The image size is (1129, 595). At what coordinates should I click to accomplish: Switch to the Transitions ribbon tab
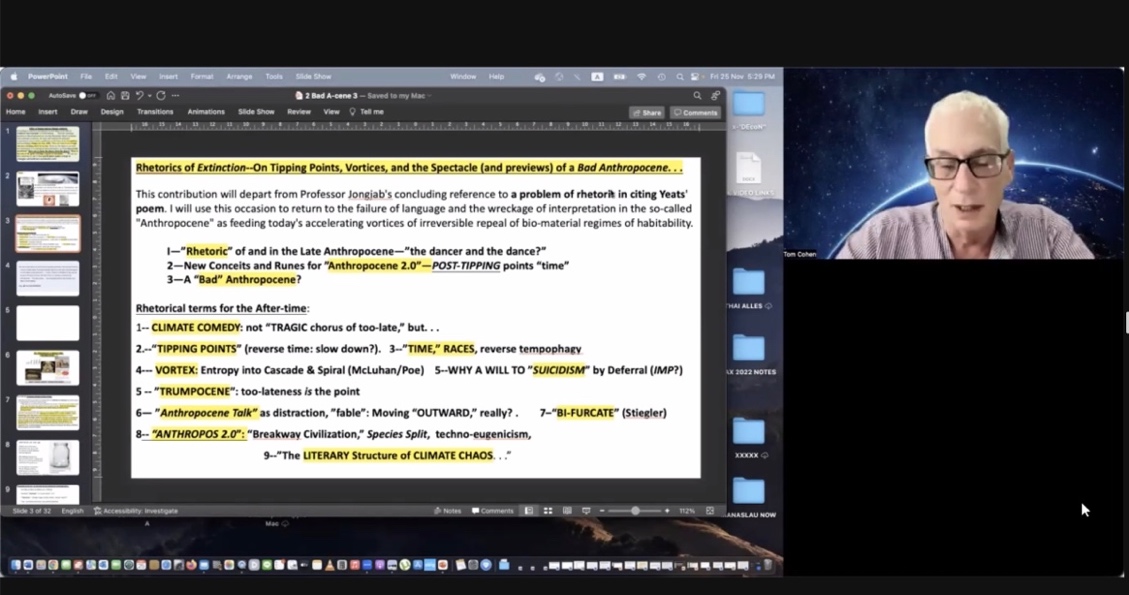click(x=155, y=112)
